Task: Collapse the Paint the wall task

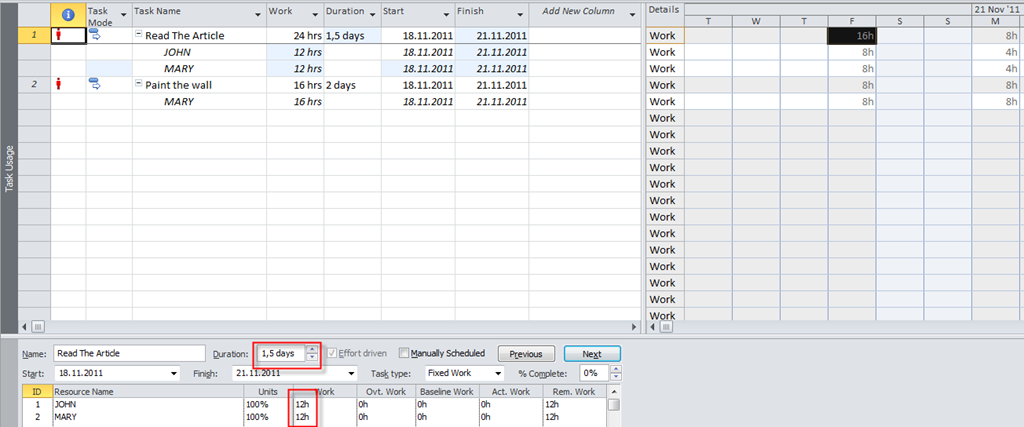Action: pos(139,85)
